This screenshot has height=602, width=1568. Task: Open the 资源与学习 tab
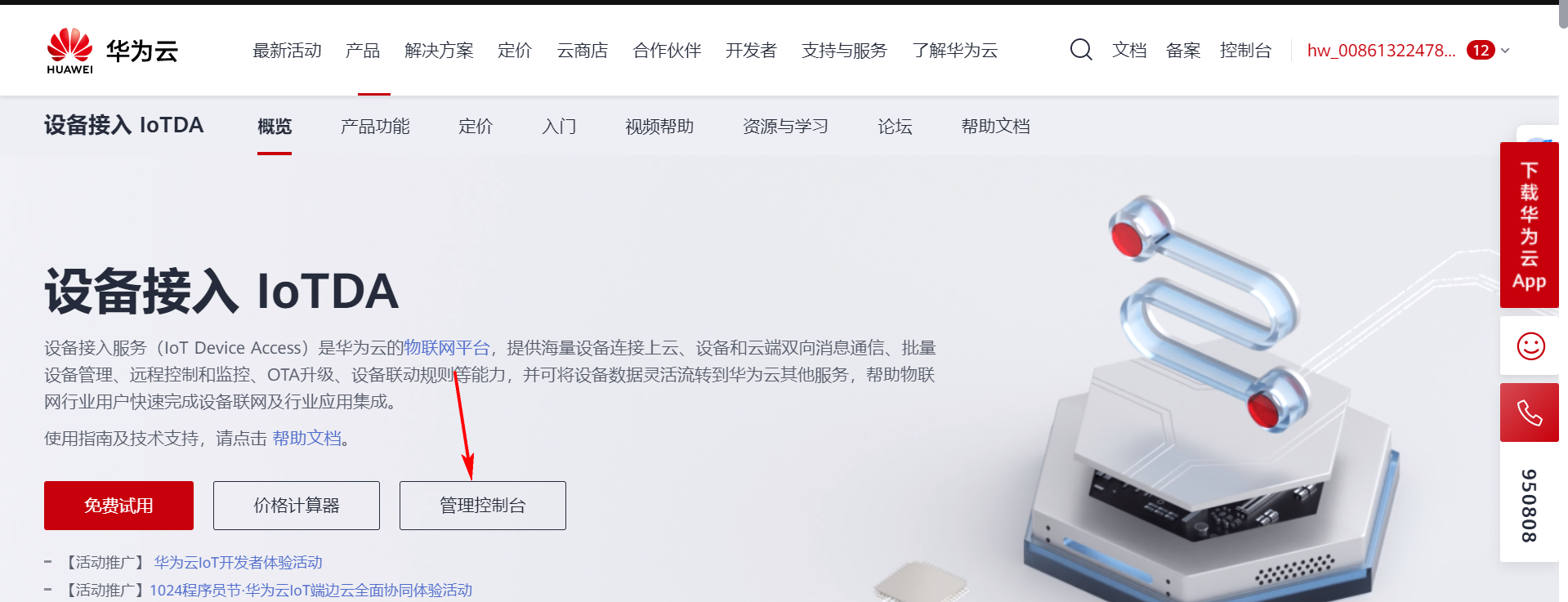[x=785, y=127]
